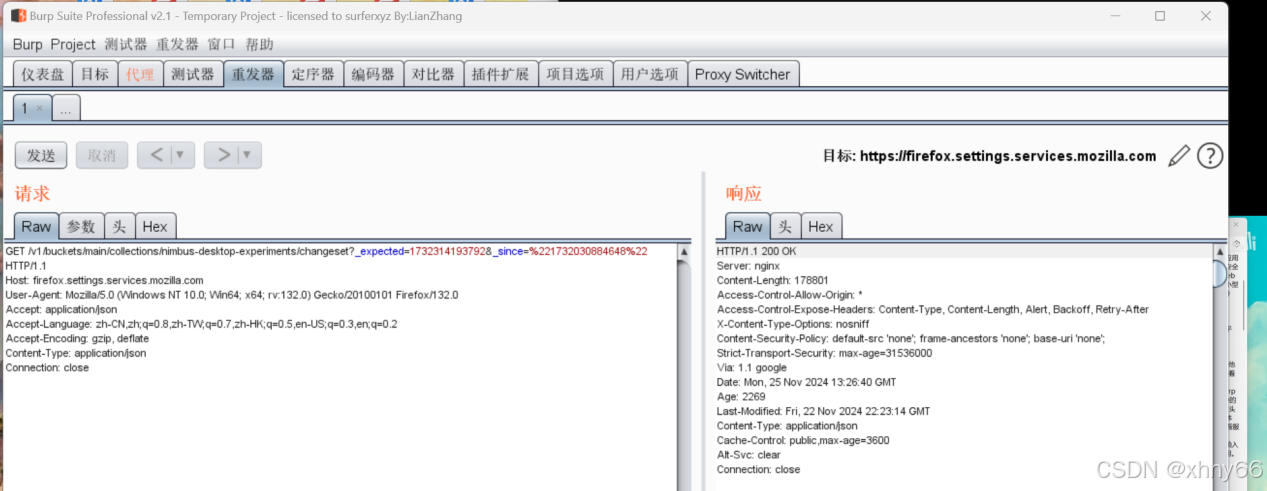Image resolution: width=1267 pixels, height=491 pixels.
Task: Switch to the 项目选项 tab
Action: (x=575, y=74)
